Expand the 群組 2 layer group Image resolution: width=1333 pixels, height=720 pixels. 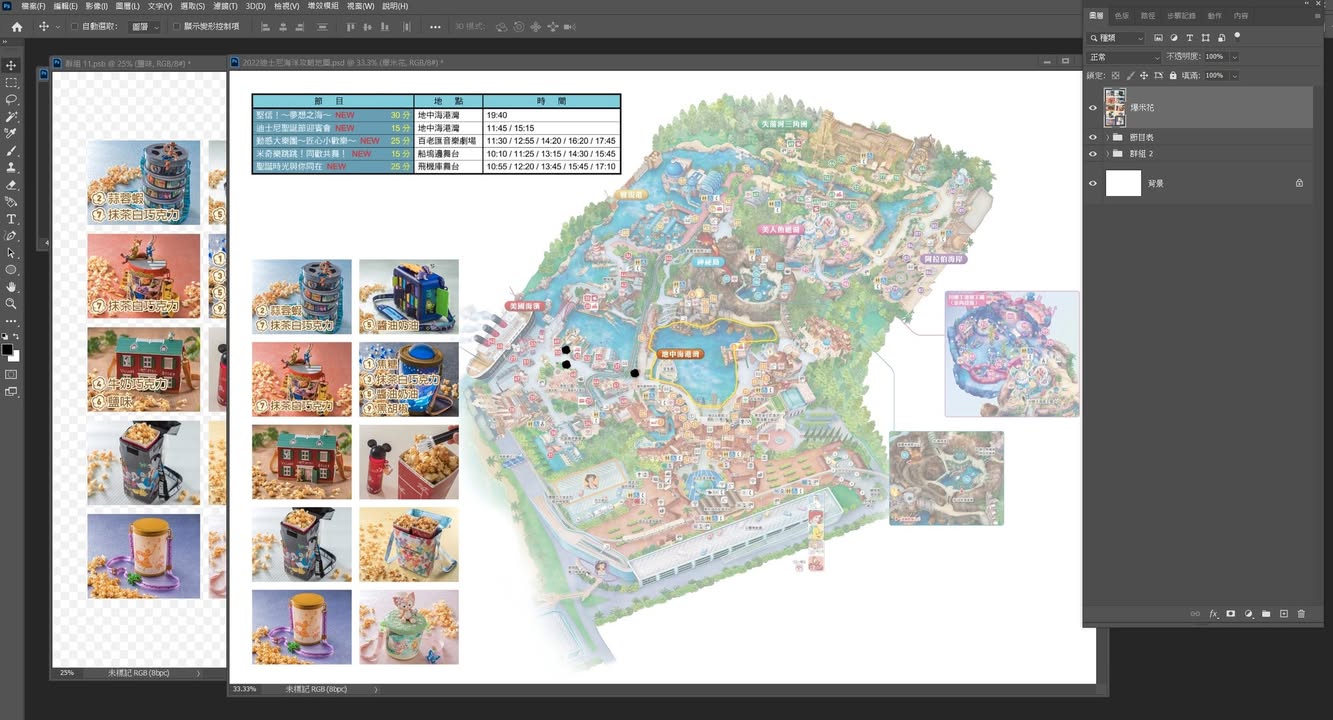click(x=1107, y=154)
